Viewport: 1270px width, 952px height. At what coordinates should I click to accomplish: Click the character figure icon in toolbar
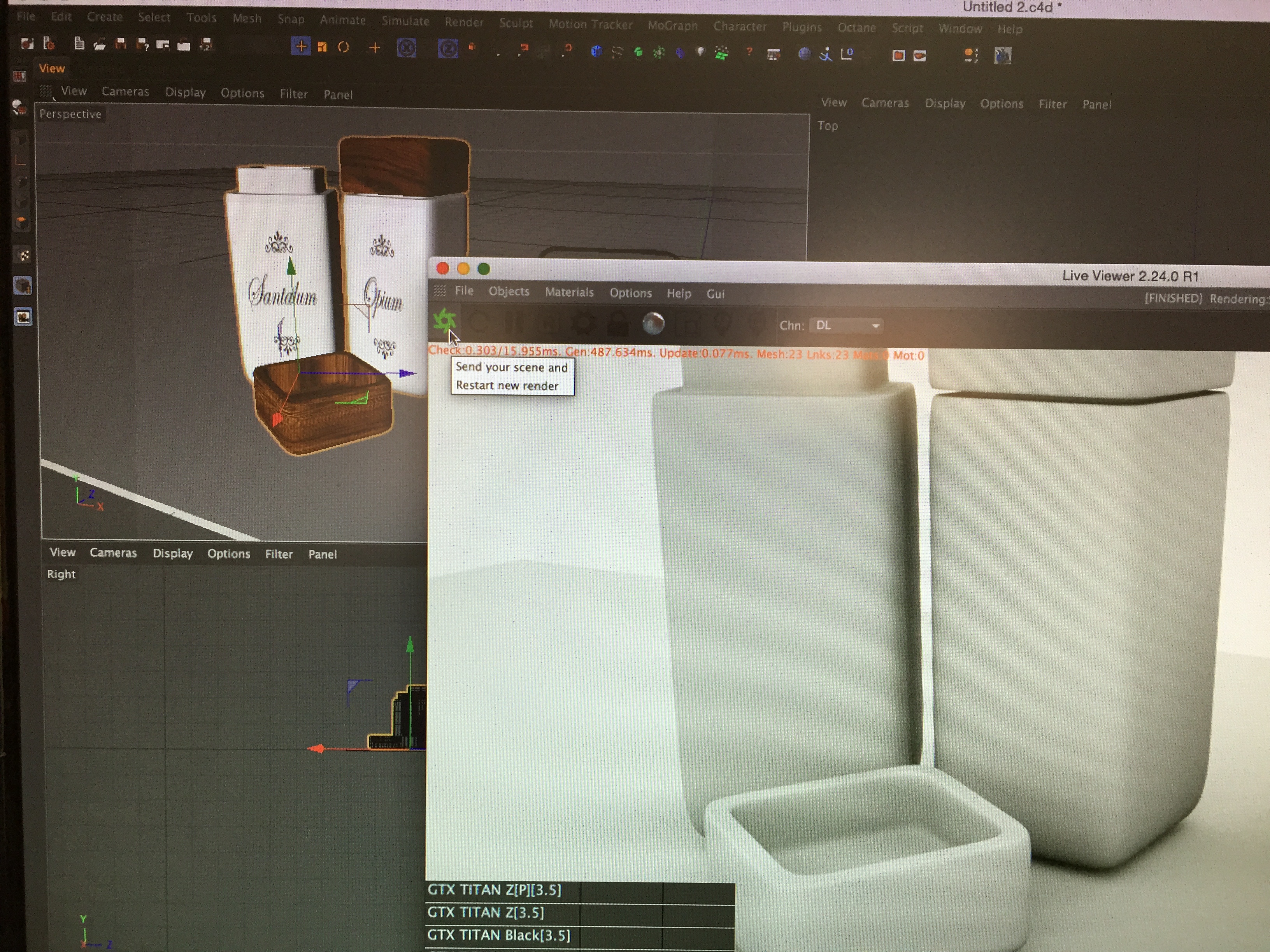(826, 54)
